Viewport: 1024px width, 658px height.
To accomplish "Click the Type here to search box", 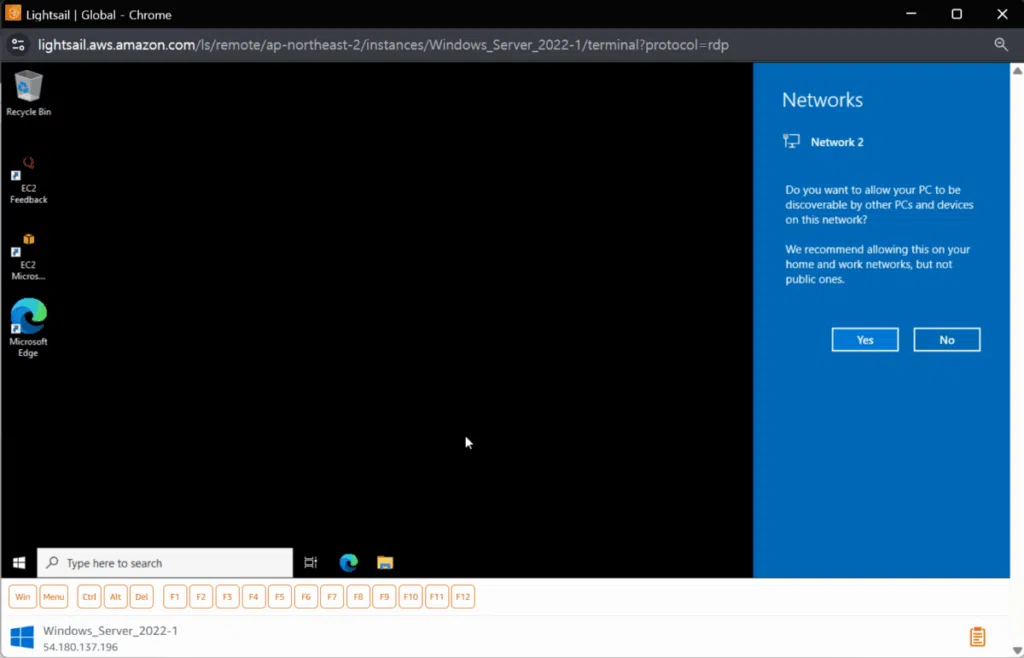I will coord(165,563).
